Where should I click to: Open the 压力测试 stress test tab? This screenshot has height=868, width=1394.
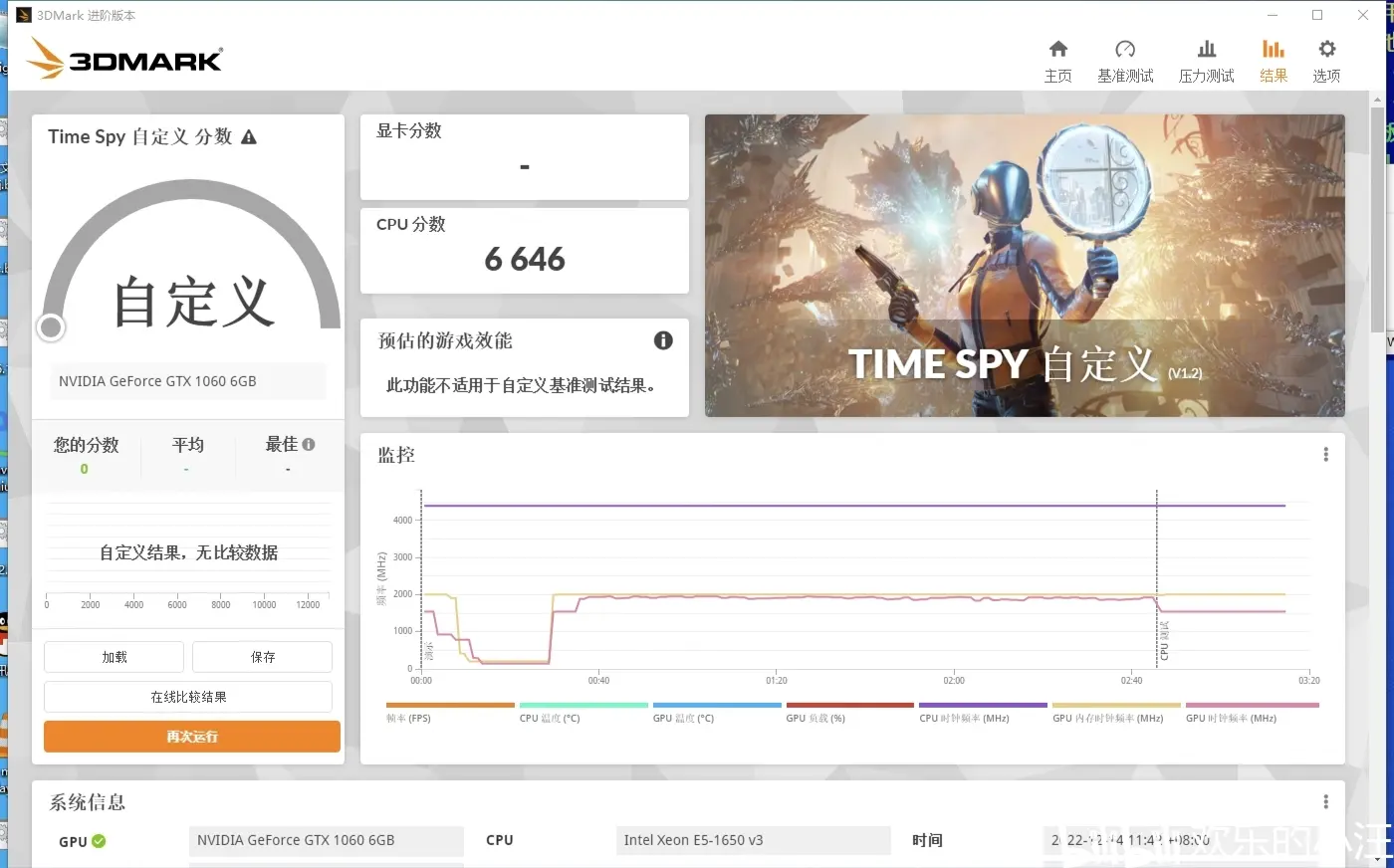(1206, 61)
